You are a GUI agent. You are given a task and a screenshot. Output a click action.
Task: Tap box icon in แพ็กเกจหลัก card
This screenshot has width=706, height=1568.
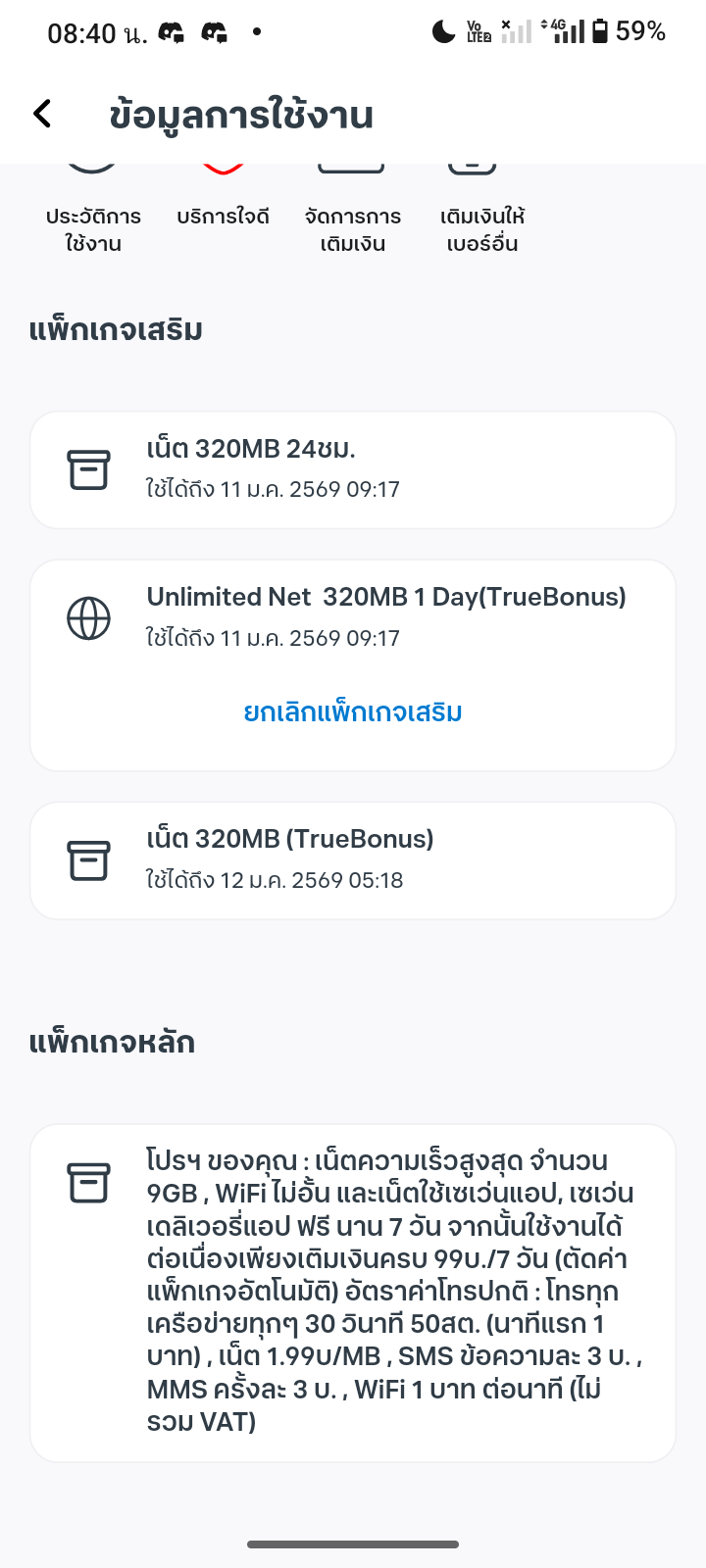point(88,1182)
